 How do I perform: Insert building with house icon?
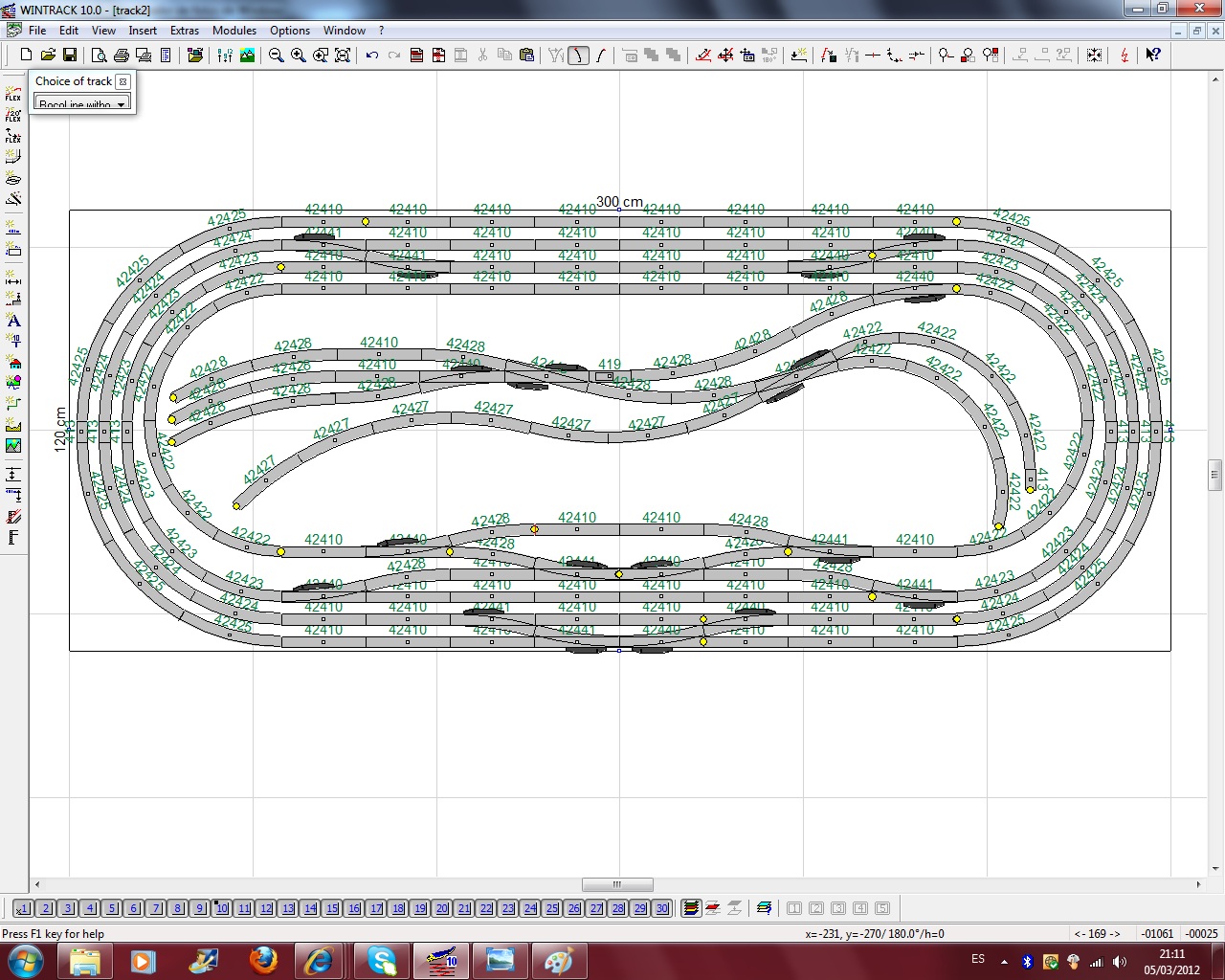click(x=13, y=363)
